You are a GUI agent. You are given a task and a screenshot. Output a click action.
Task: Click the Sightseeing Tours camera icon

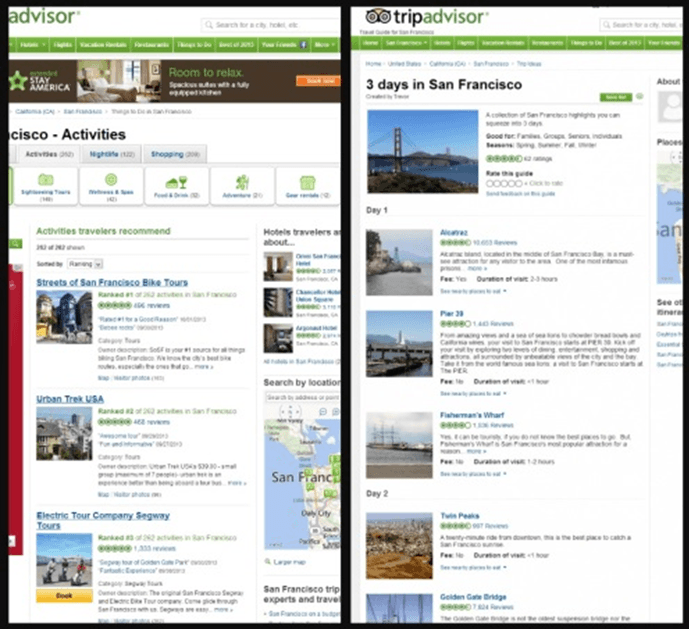46,179
